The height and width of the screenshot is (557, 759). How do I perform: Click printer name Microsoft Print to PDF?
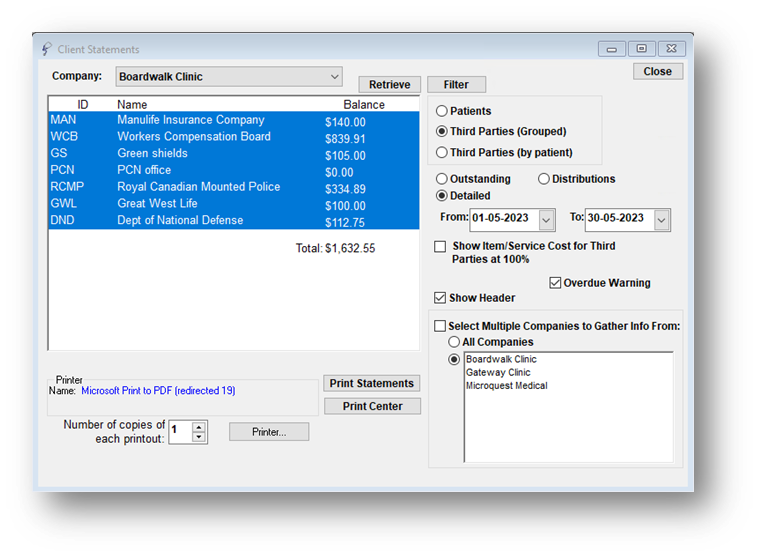[158, 391]
